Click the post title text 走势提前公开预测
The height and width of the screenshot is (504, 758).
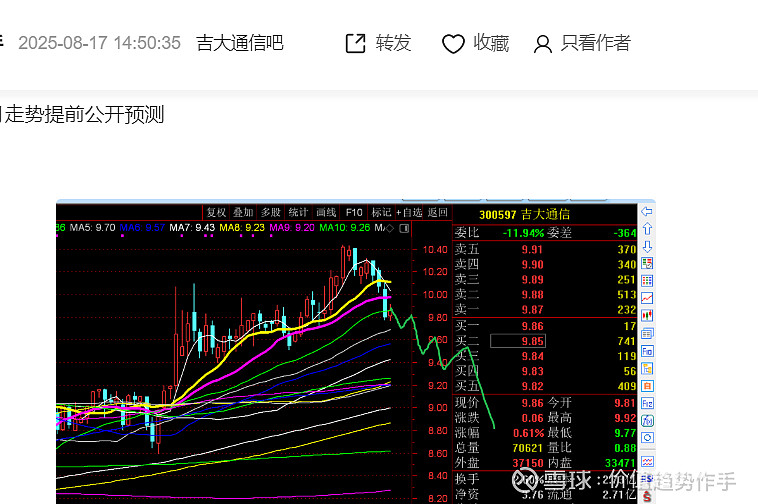(x=85, y=115)
